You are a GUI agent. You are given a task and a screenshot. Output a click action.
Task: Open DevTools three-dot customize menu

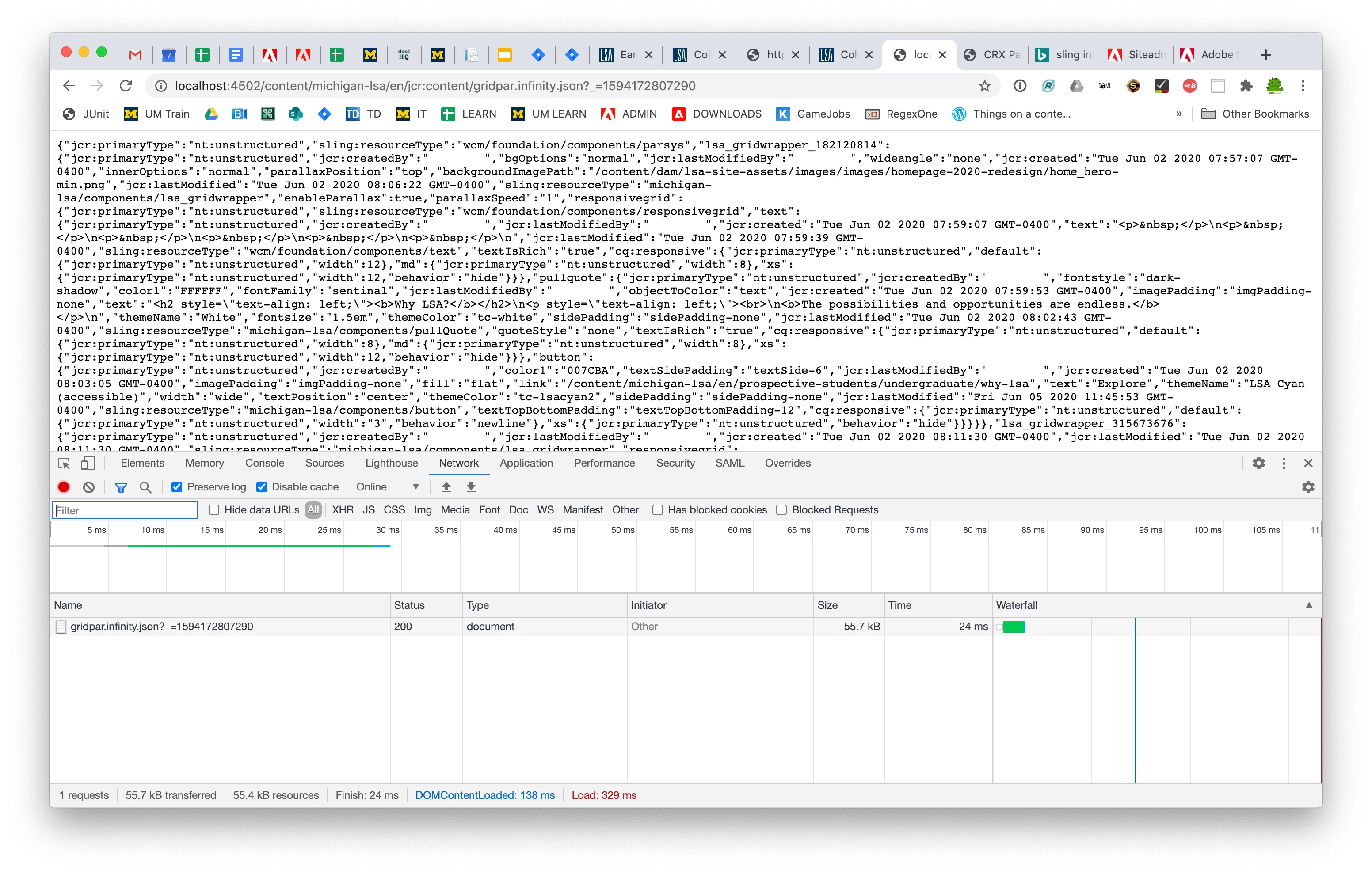pos(1283,463)
